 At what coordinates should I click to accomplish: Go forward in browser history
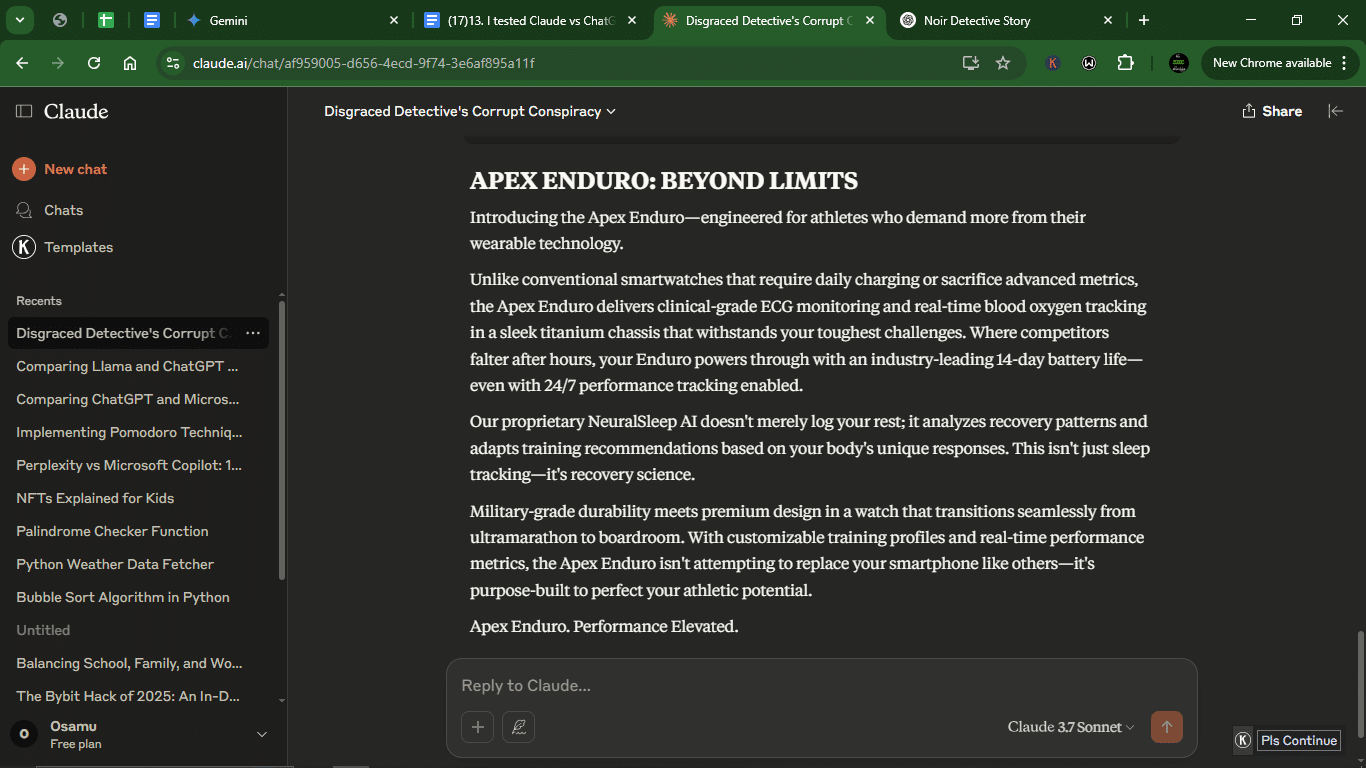click(x=58, y=63)
